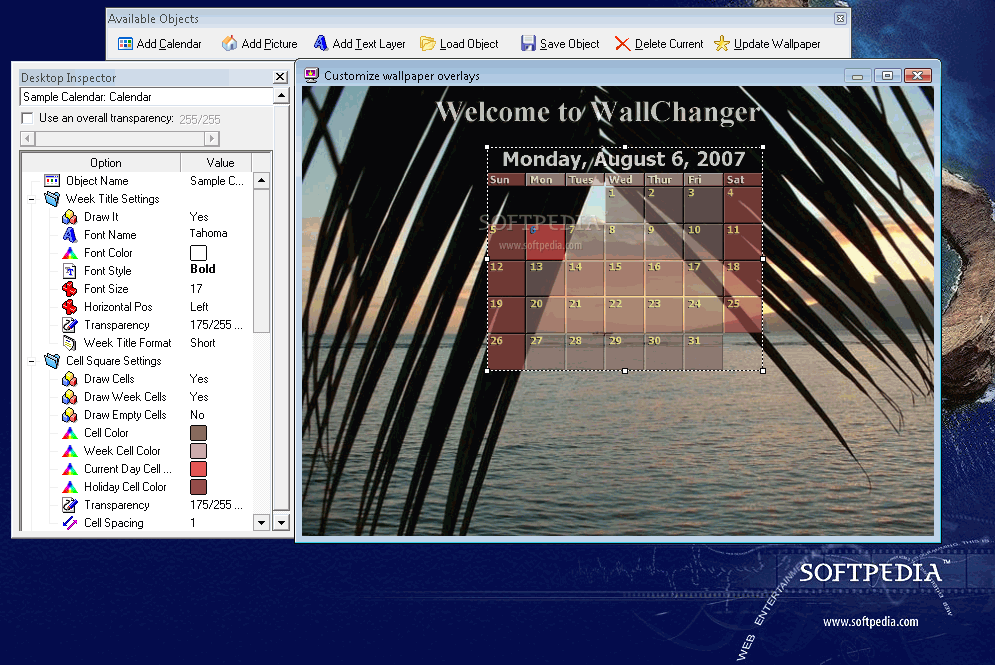Click the Font Size row icon
The width and height of the screenshot is (995, 665).
70,289
